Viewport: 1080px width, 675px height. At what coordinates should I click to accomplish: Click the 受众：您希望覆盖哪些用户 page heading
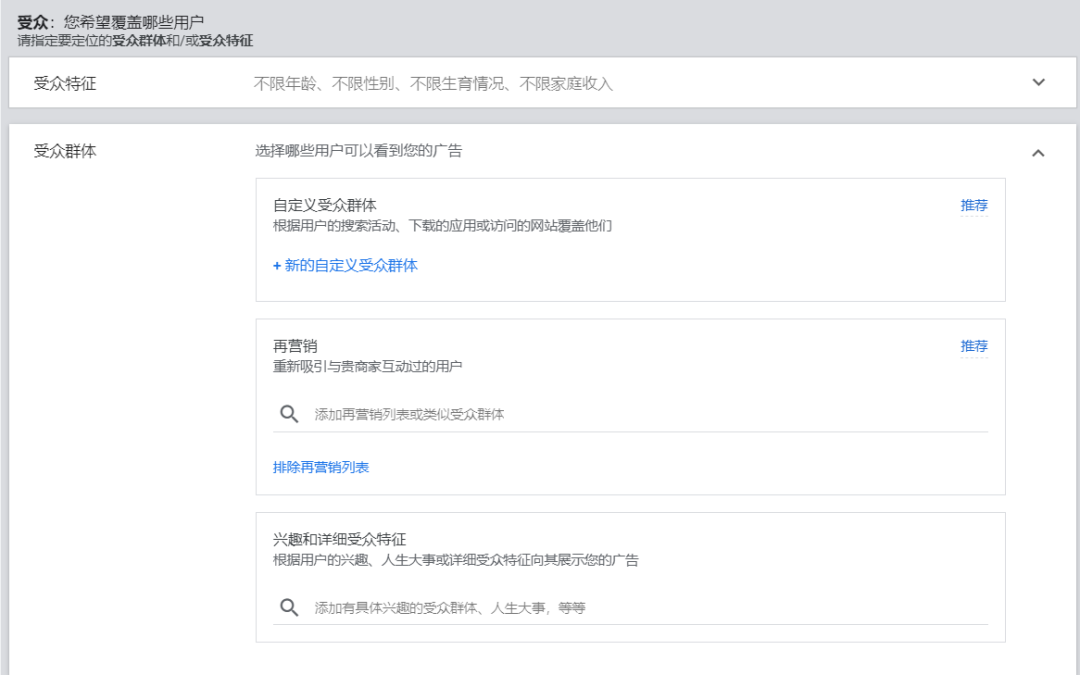click(110, 22)
